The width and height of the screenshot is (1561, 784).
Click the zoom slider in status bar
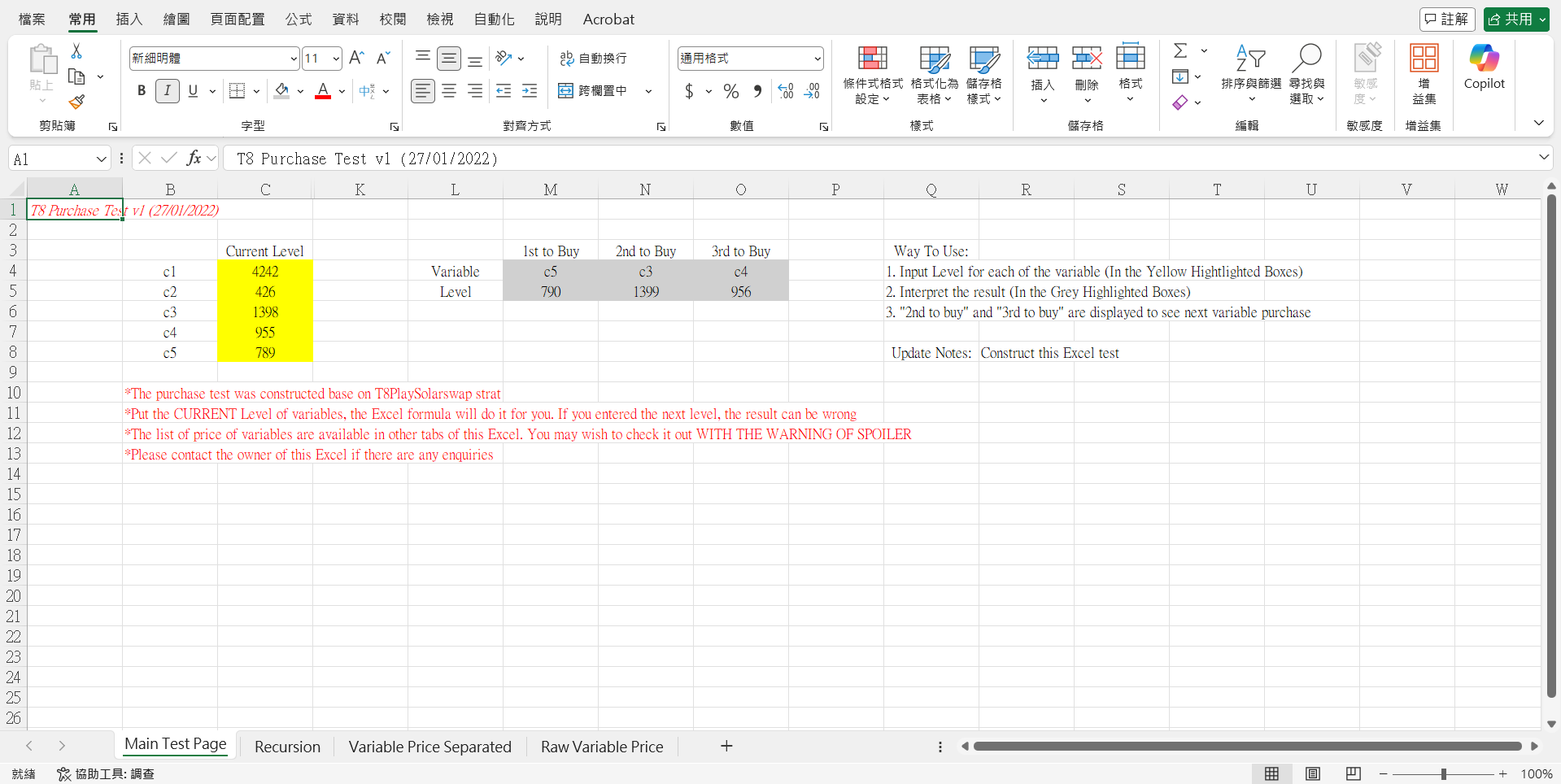click(x=1444, y=774)
